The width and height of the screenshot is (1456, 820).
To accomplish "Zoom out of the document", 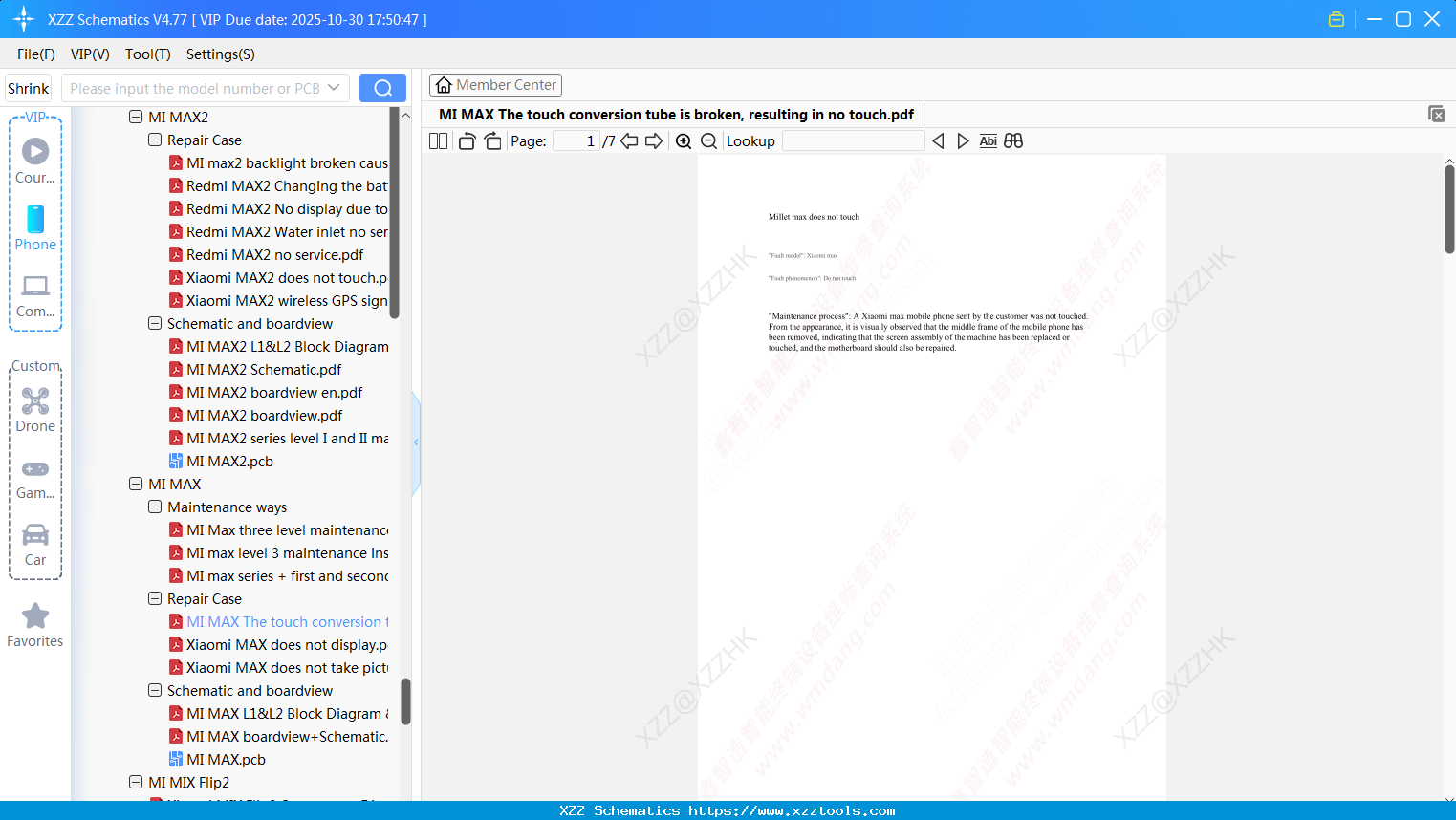I will (708, 141).
